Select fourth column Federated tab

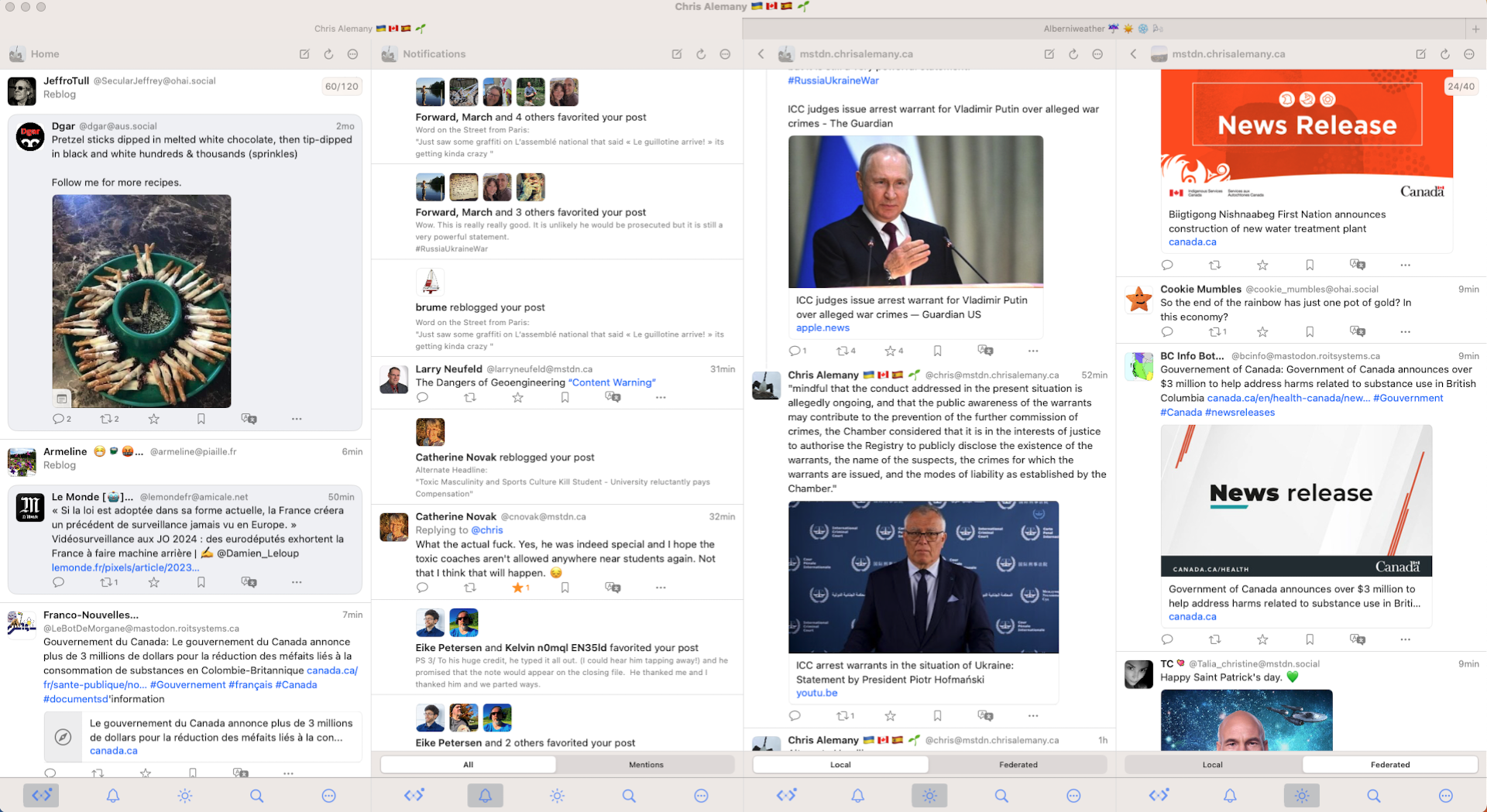(1390, 765)
